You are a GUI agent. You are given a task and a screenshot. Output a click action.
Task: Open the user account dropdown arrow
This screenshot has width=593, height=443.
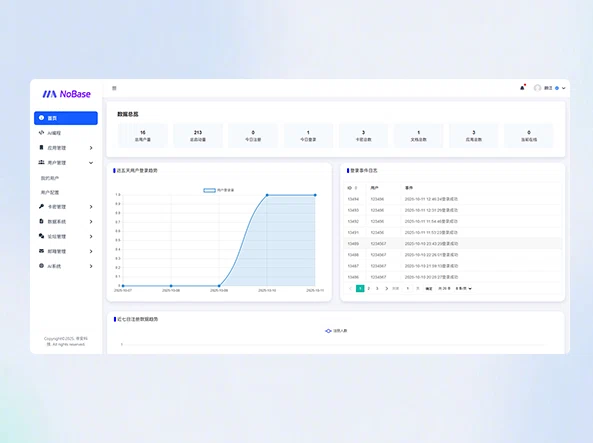(x=564, y=88)
